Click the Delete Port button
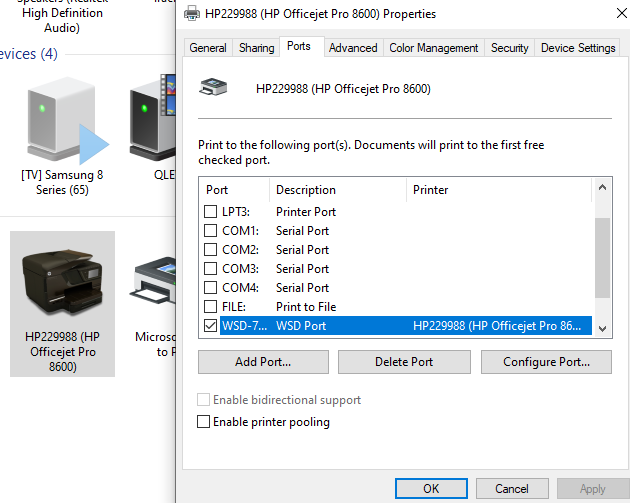The image size is (630, 503). (404, 362)
